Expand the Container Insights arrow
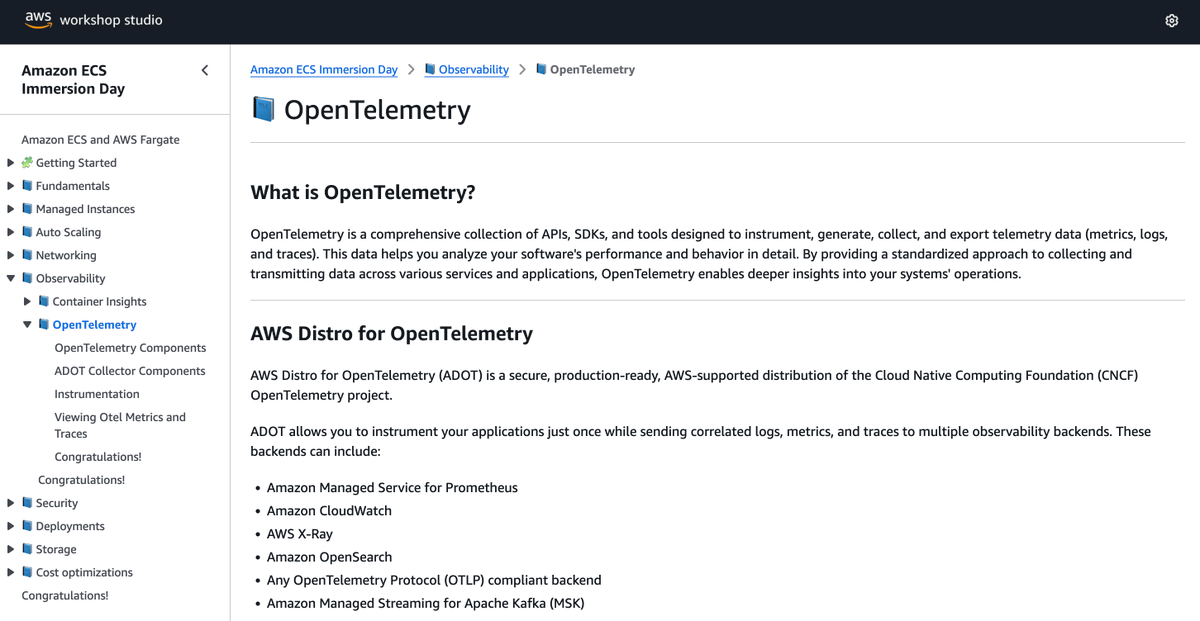1200x621 pixels. pyautogui.click(x=28, y=301)
